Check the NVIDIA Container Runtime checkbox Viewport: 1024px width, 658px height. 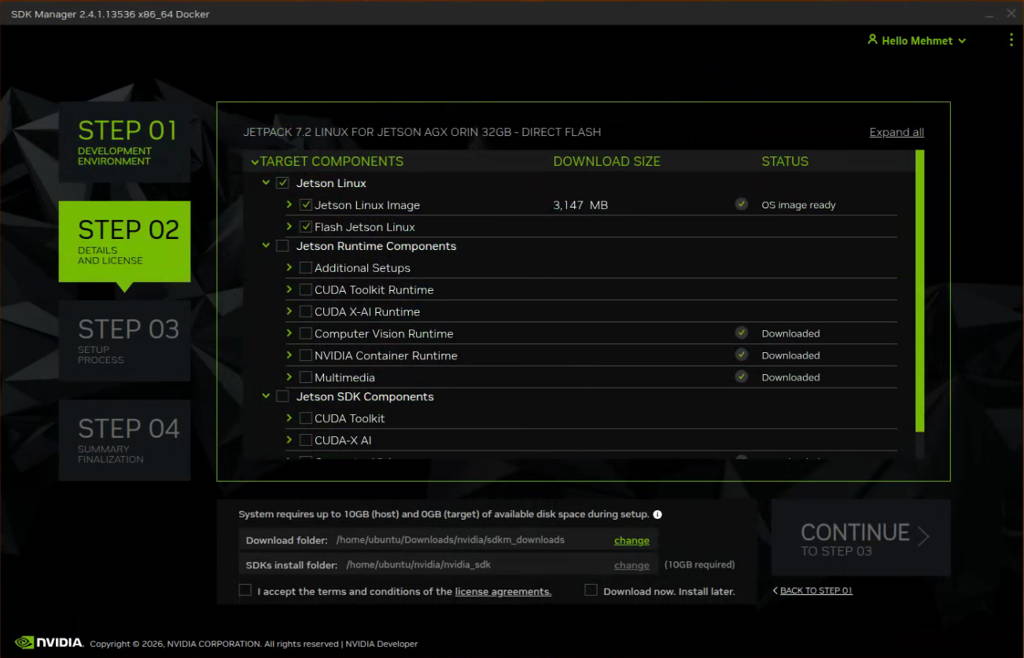tap(306, 356)
